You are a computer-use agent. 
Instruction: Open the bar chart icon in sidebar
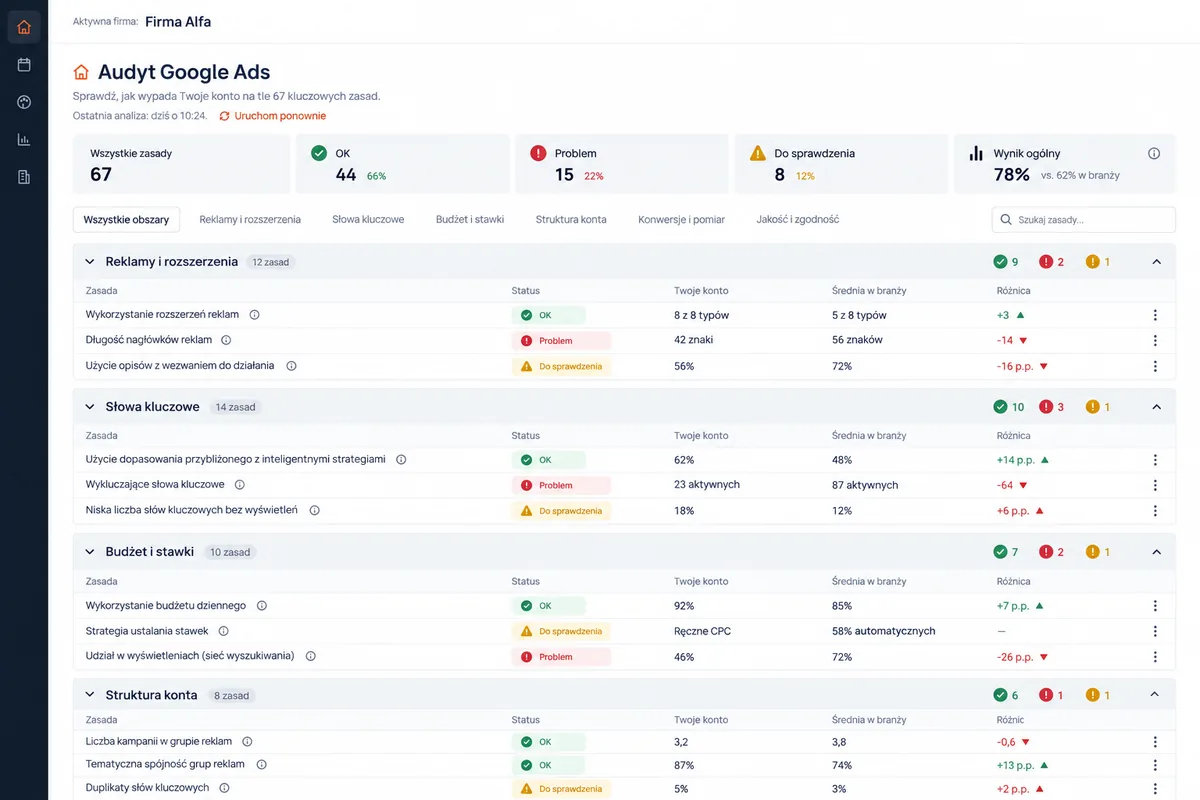pos(24,140)
